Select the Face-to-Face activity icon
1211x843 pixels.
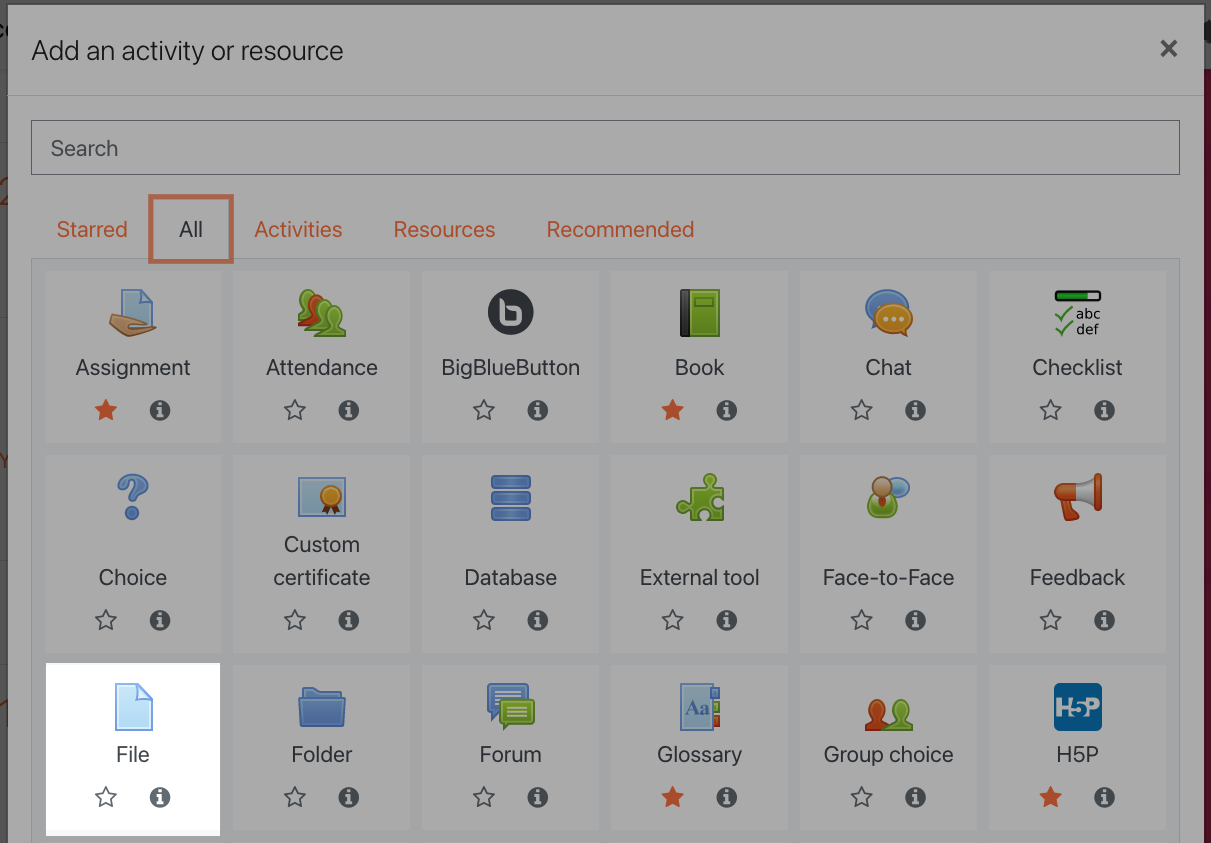889,497
